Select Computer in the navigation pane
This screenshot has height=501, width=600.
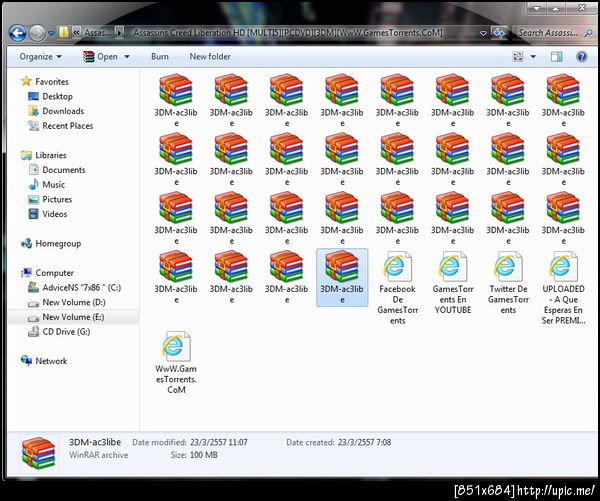coord(48,273)
